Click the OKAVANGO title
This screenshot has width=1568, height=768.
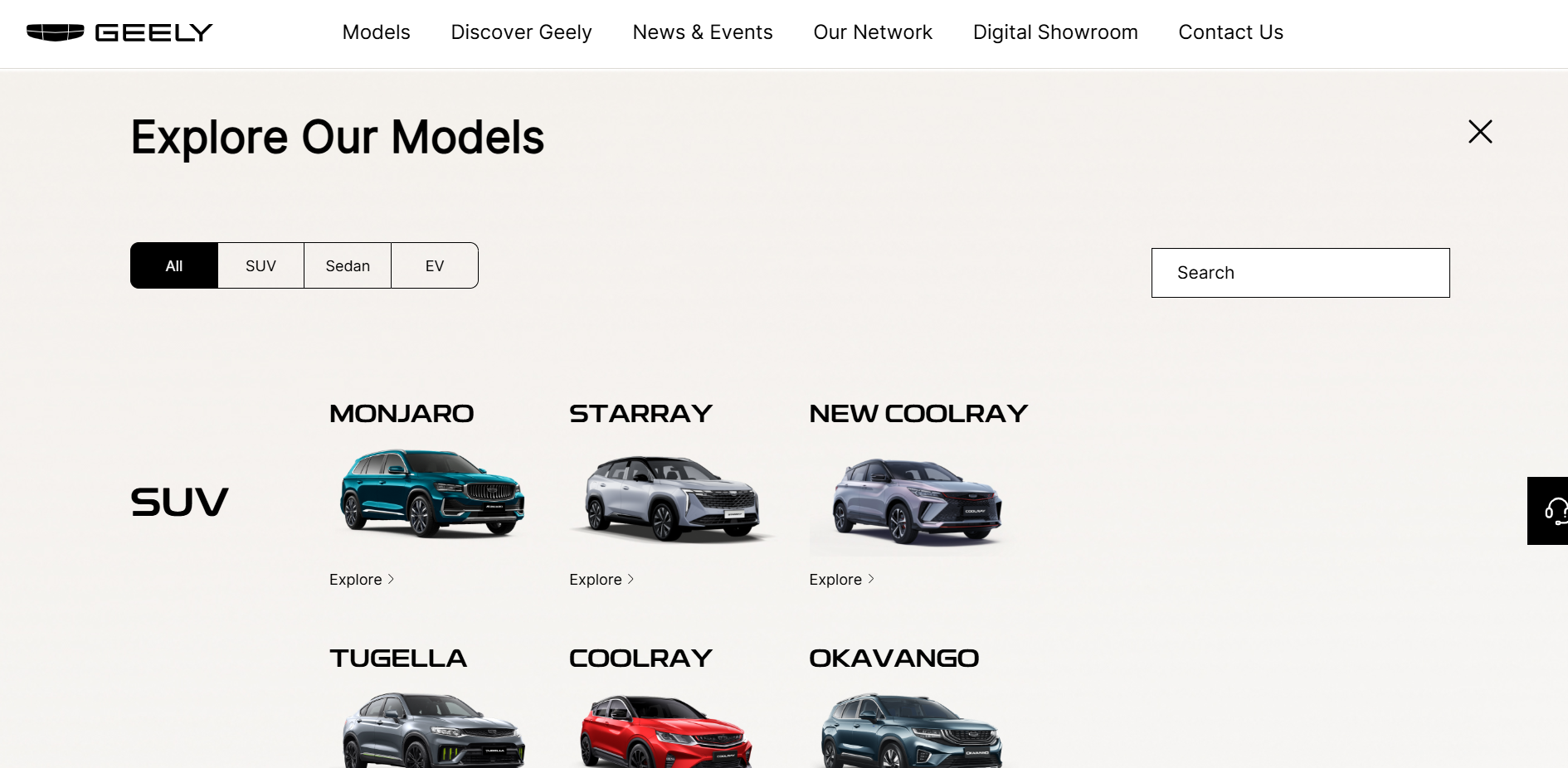(x=894, y=658)
